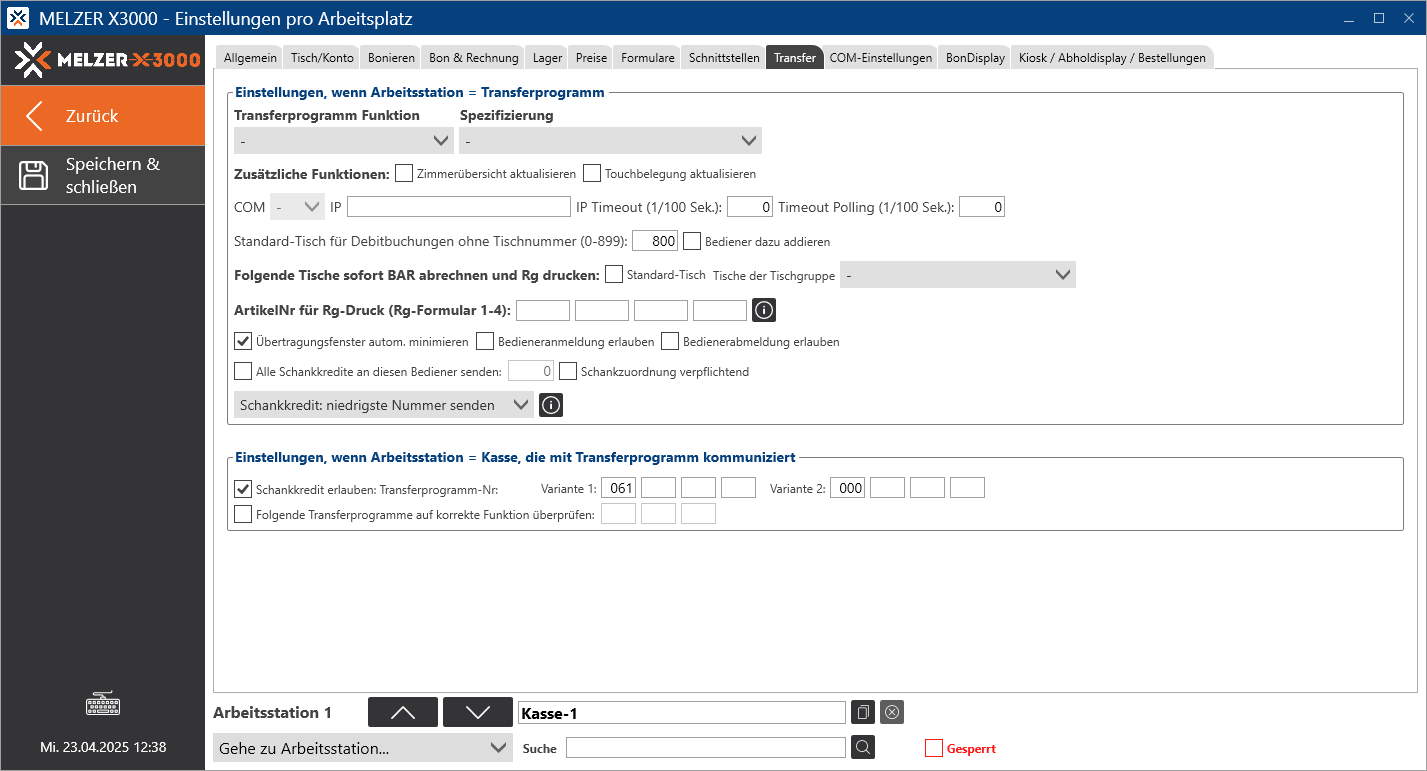Open Gehe zu Arbeitsstation dropdown

(x=362, y=748)
